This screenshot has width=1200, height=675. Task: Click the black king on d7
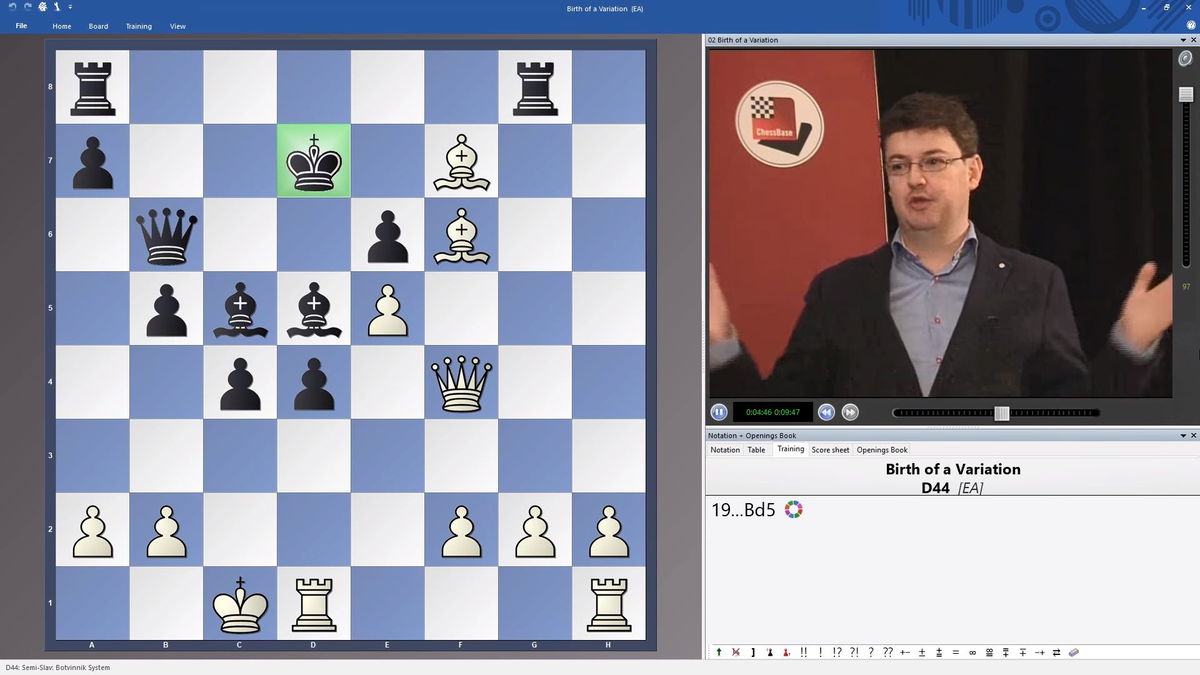point(314,160)
